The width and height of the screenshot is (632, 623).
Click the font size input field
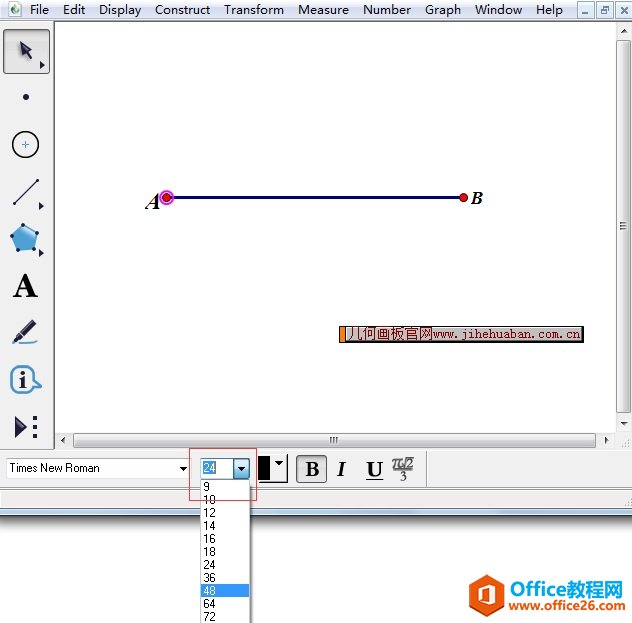217,468
